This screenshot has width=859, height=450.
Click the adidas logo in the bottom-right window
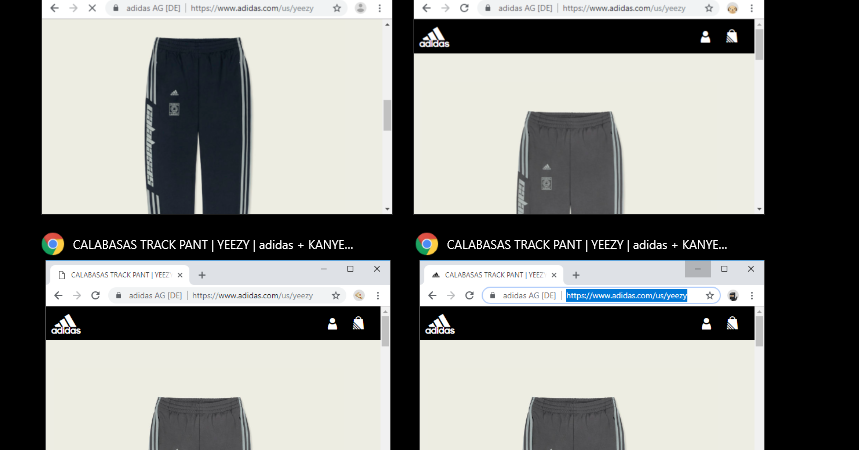(439, 324)
